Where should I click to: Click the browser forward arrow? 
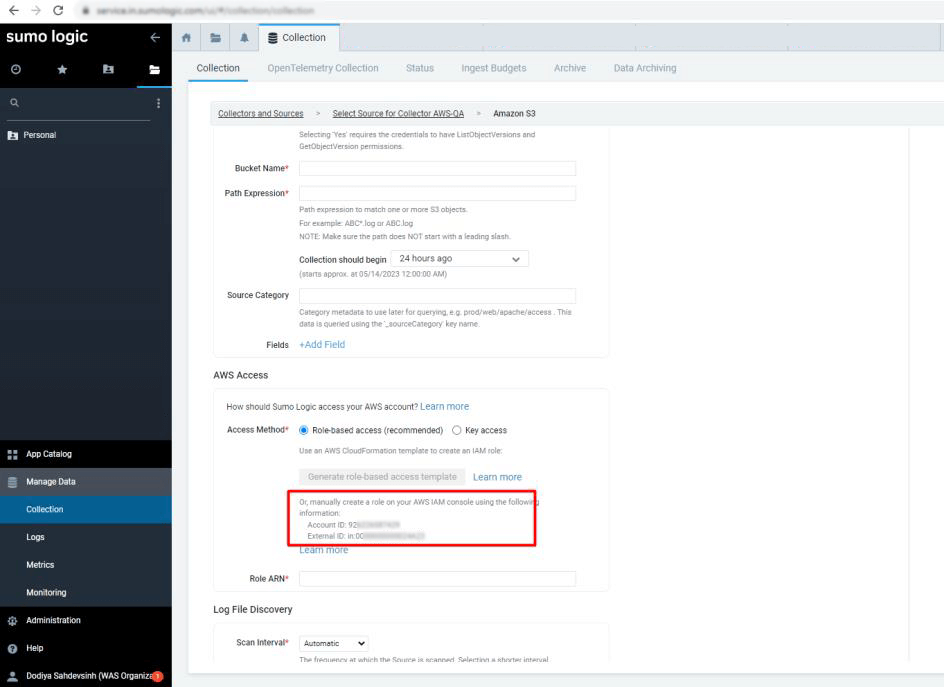(x=36, y=10)
